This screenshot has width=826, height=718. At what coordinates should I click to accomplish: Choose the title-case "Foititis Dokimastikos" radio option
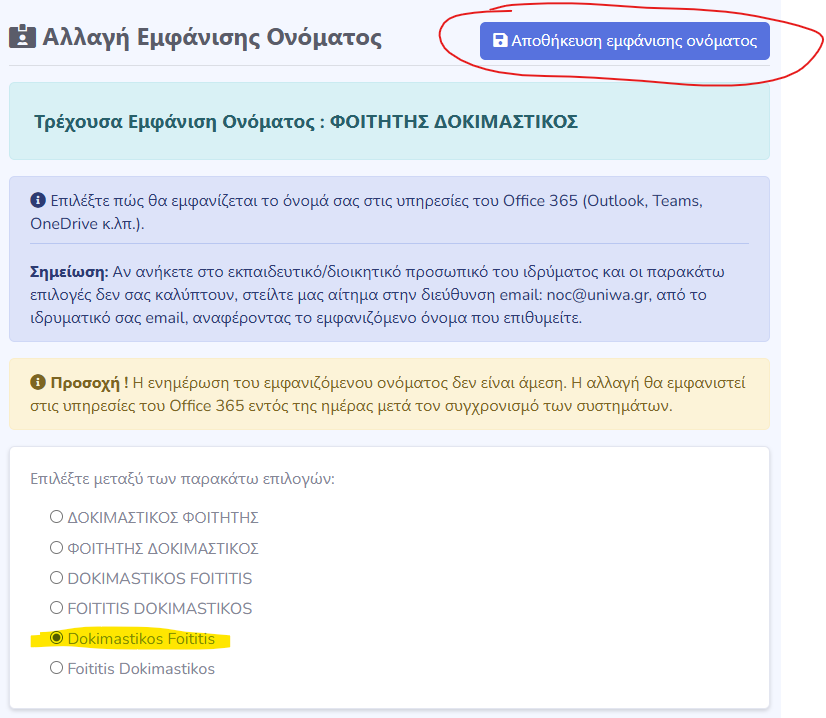57,668
